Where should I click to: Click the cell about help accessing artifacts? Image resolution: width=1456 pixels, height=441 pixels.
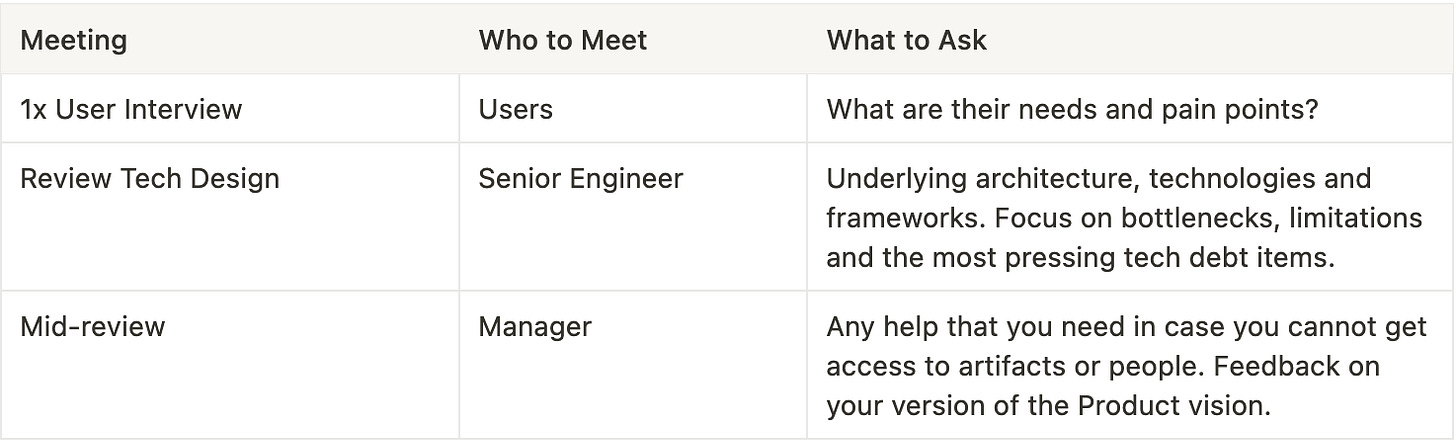pos(1130,365)
